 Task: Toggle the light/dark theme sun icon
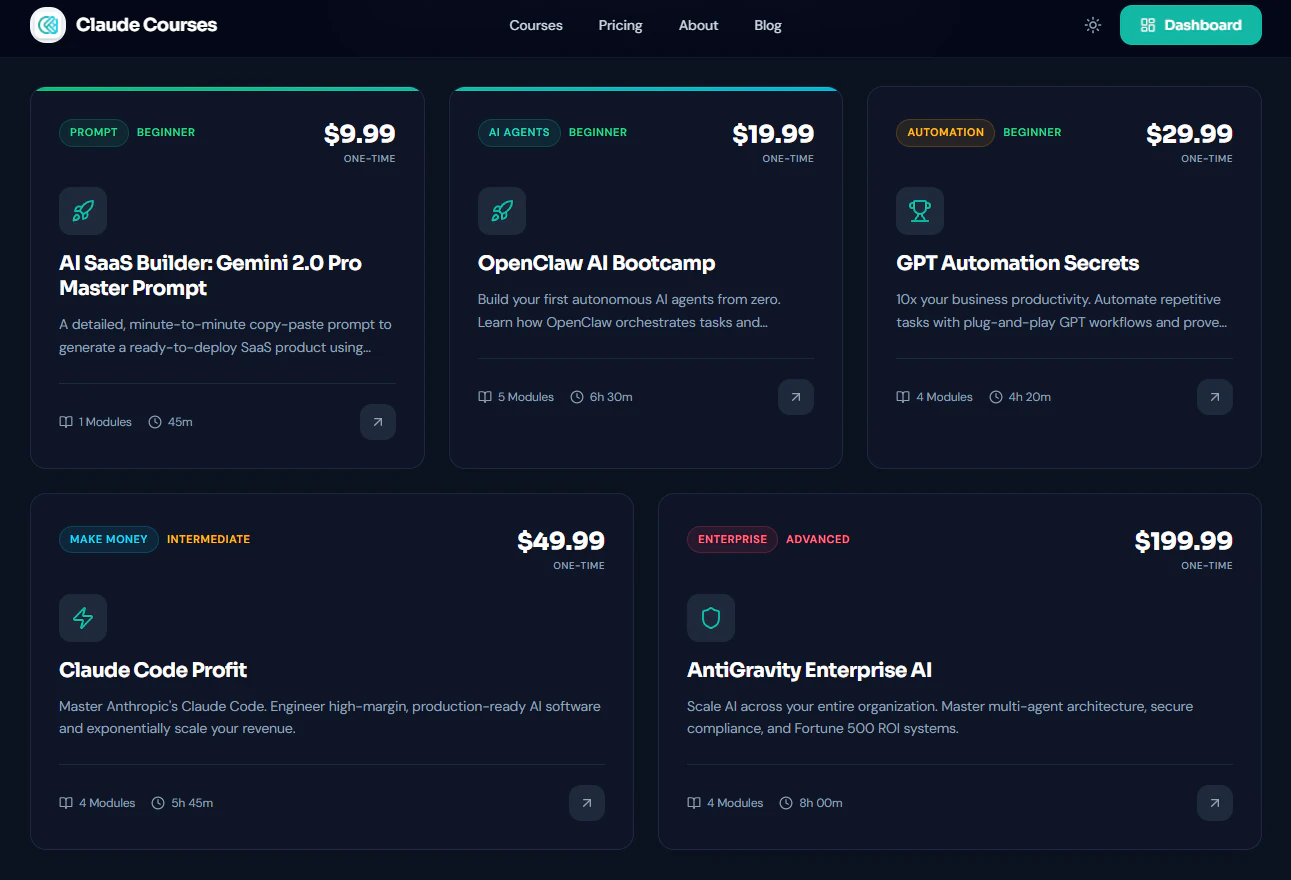(x=1093, y=25)
